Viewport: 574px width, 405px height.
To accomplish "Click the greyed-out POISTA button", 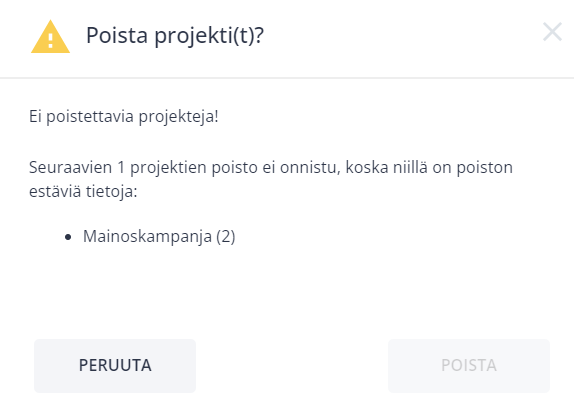I will [x=469, y=365].
